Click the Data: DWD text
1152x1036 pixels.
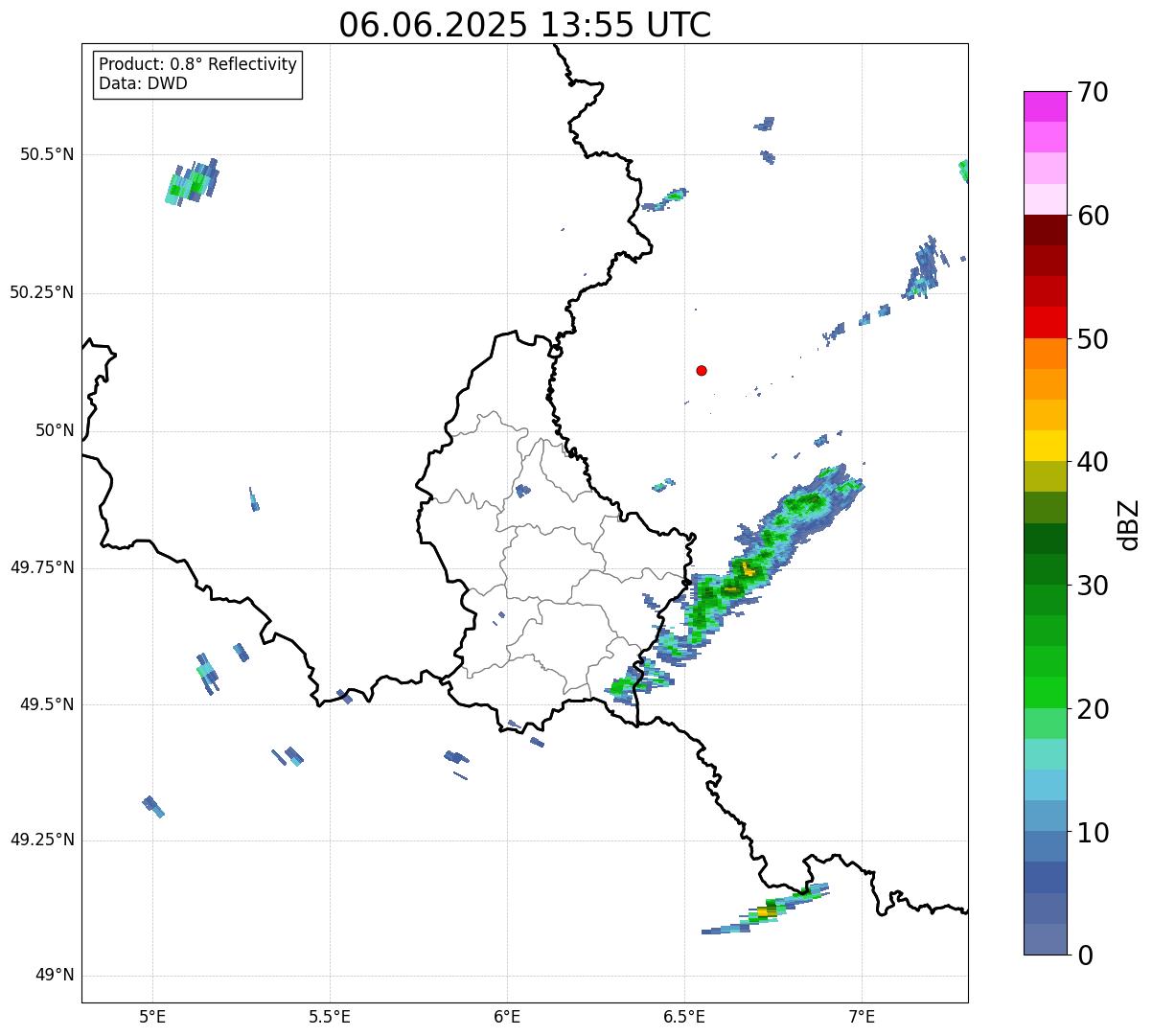coord(143,83)
